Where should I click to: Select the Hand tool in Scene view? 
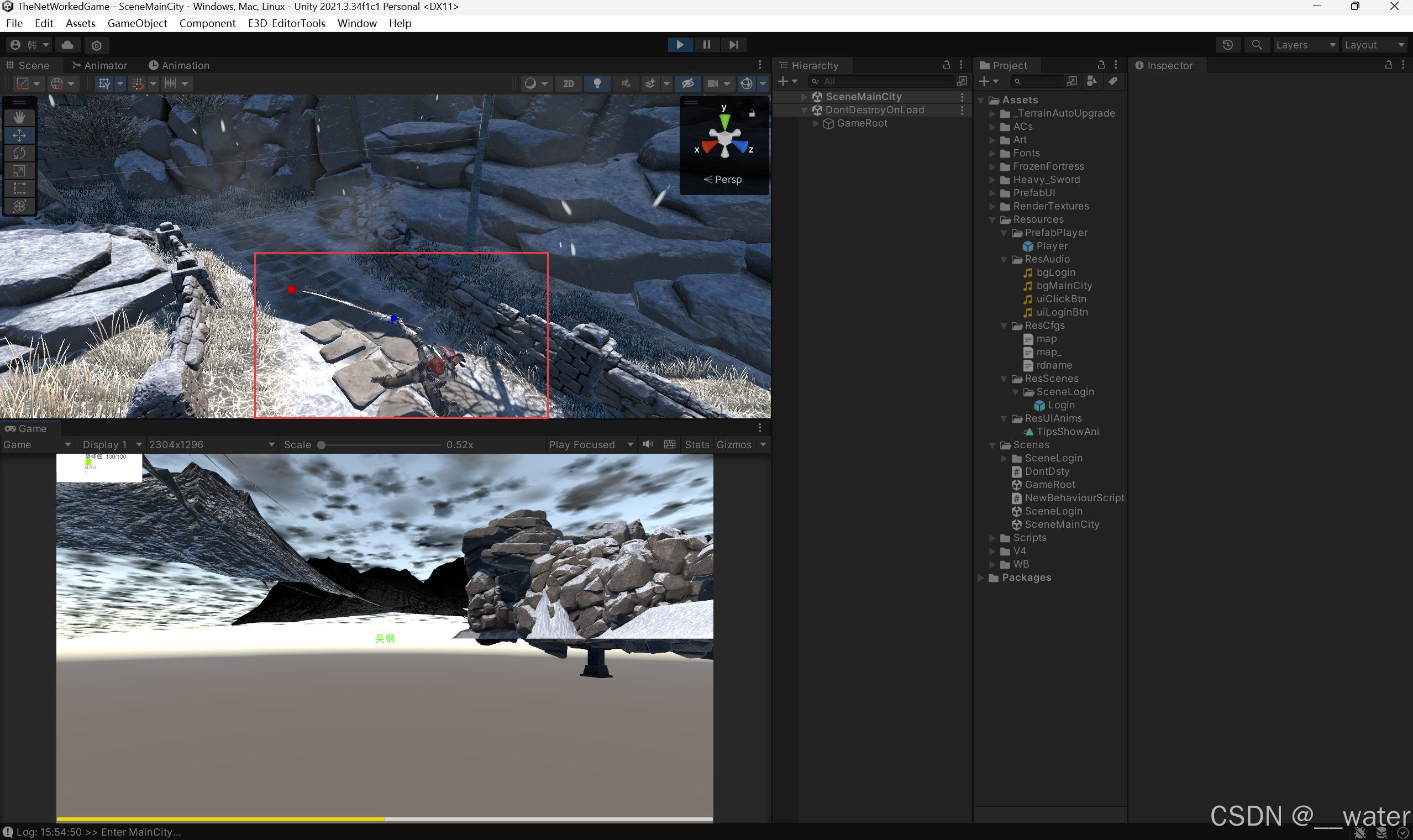point(19,117)
